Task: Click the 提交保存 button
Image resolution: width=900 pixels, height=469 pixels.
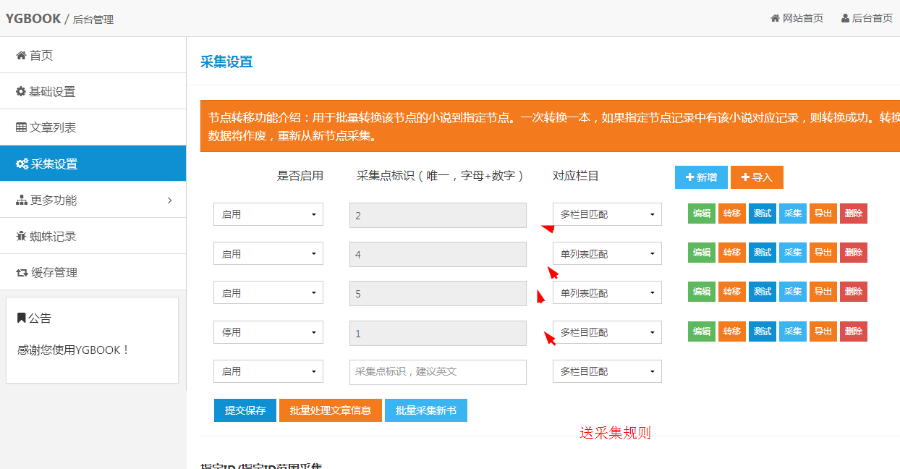Action: (245, 410)
